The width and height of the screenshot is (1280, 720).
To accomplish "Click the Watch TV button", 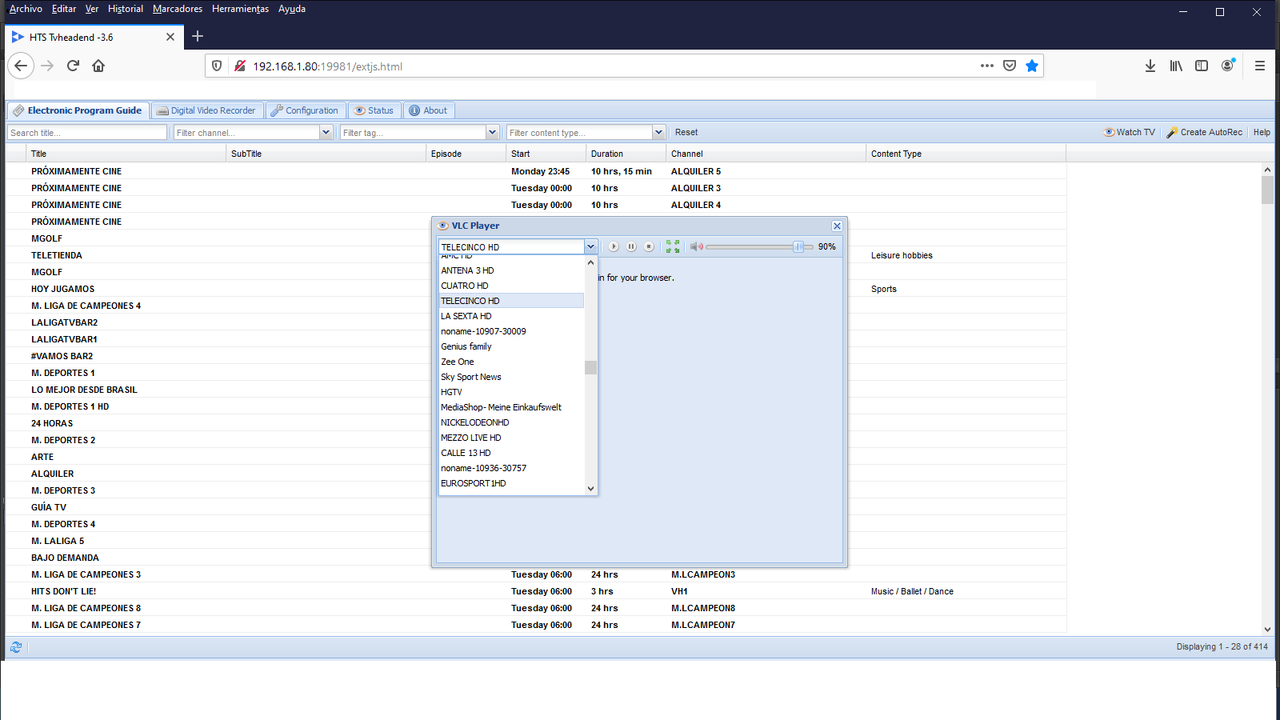I will (x=1129, y=132).
